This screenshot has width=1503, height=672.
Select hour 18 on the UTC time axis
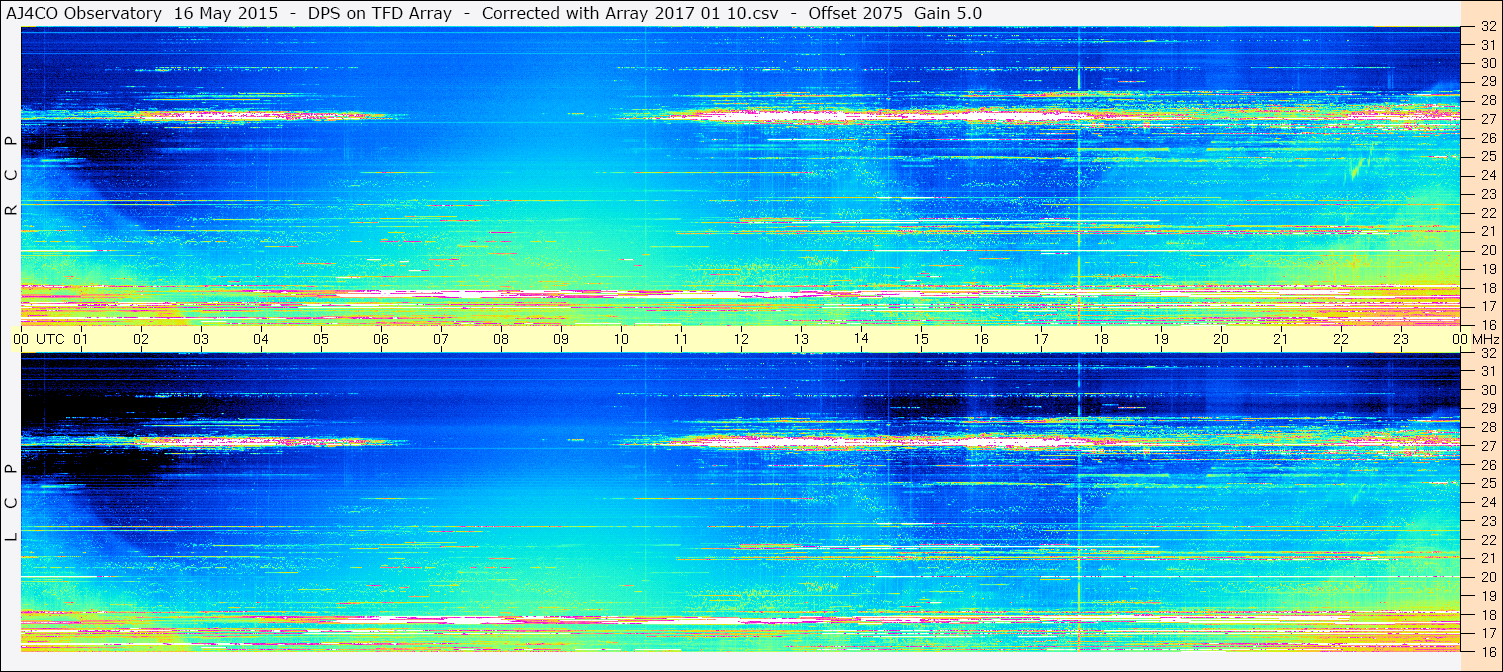point(1101,339)
